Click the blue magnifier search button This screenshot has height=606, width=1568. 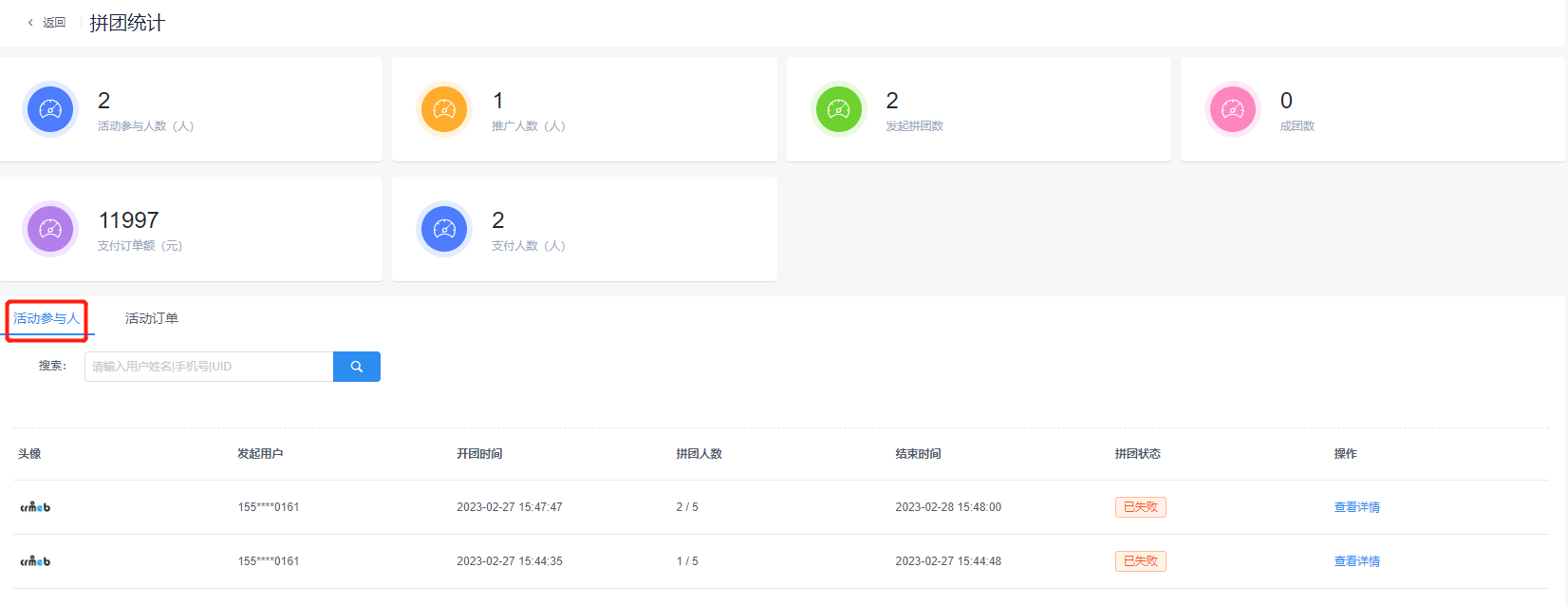tap(357, 367)
